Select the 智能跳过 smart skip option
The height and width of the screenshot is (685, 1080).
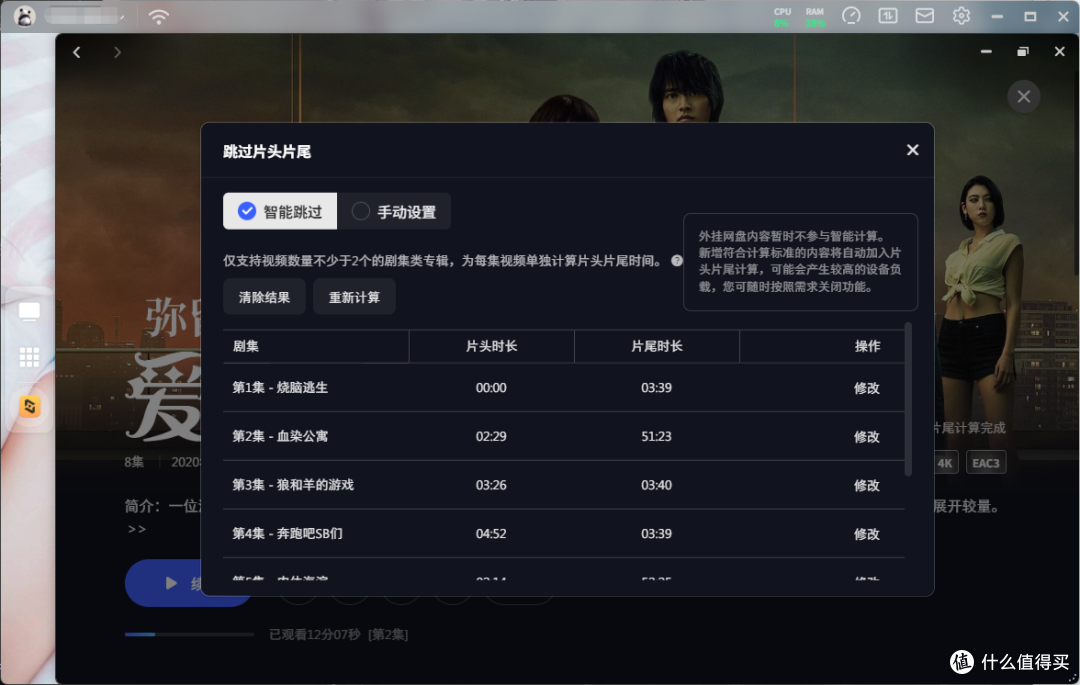click(280, 211)
